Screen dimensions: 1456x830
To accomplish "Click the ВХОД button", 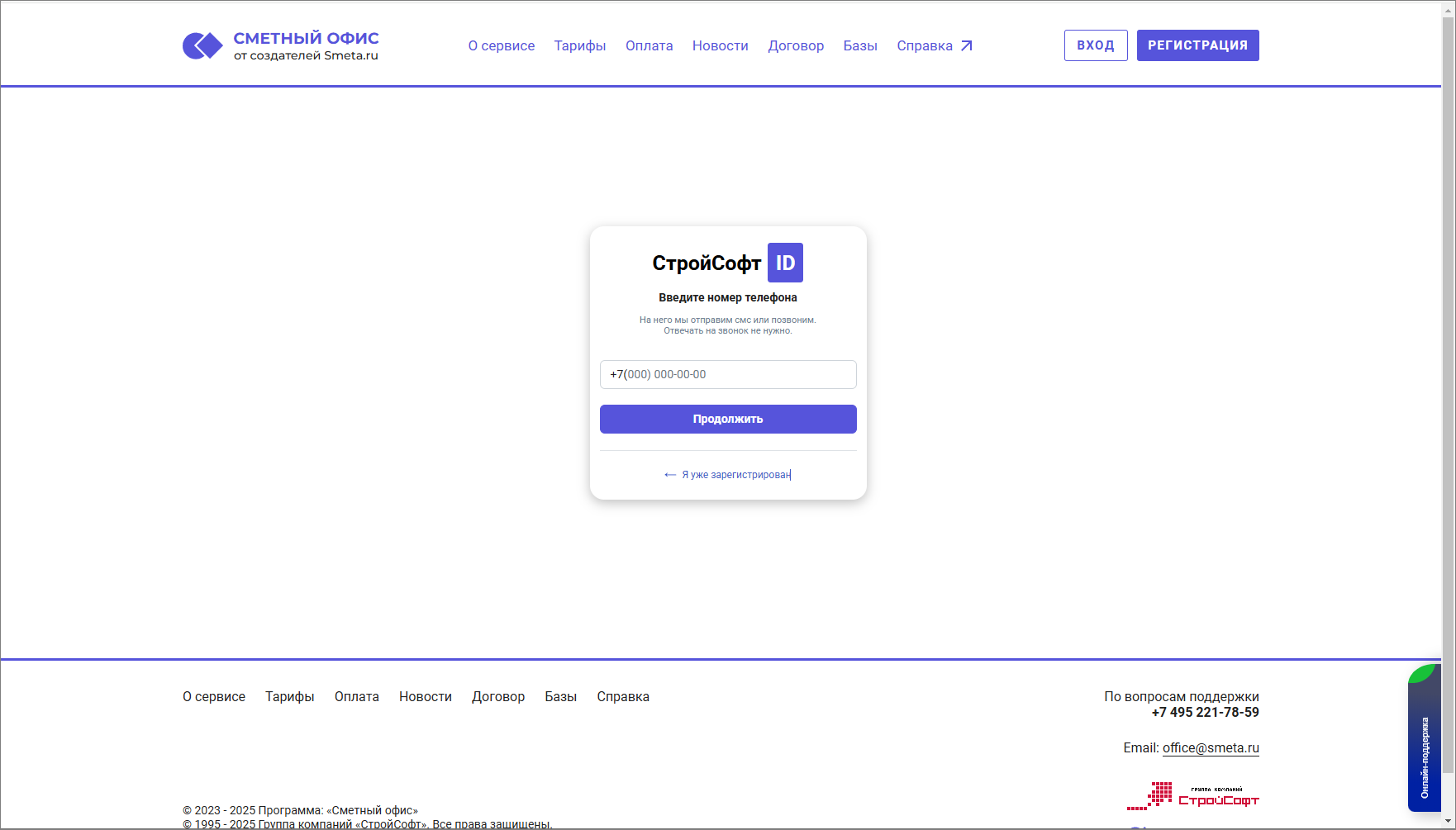I will [1096, 45].
